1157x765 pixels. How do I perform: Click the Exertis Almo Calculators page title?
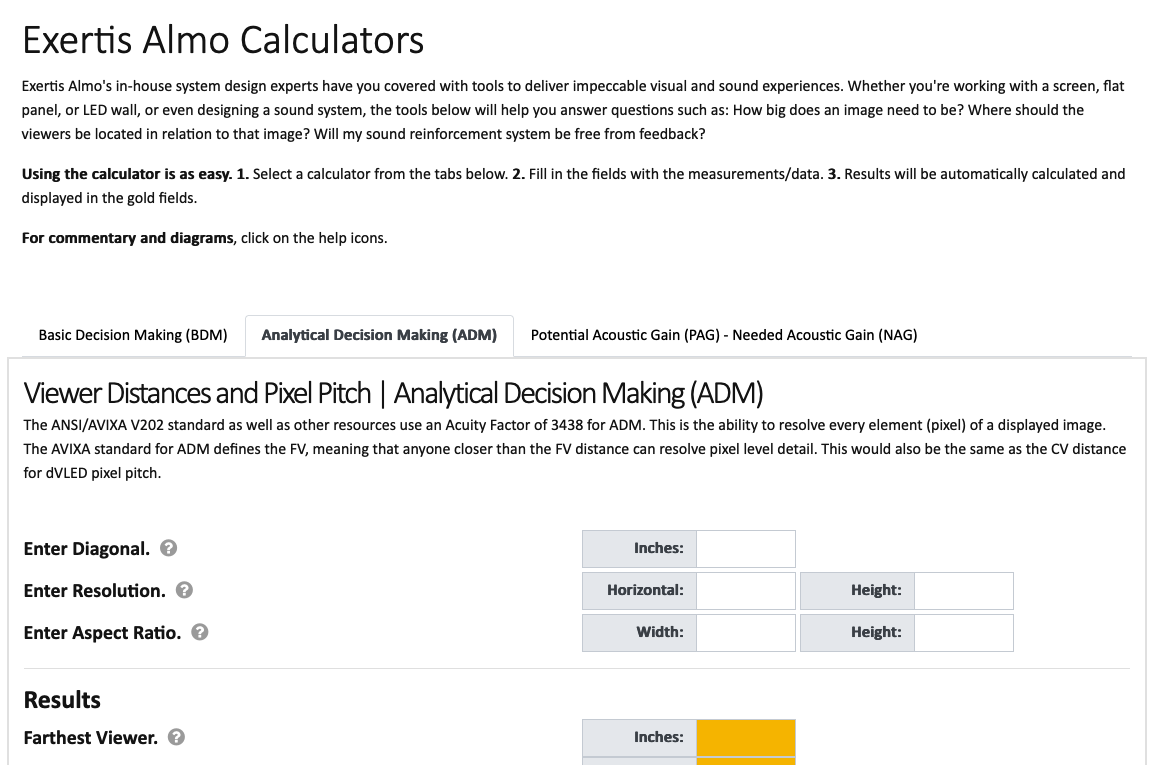coord(223,40)
